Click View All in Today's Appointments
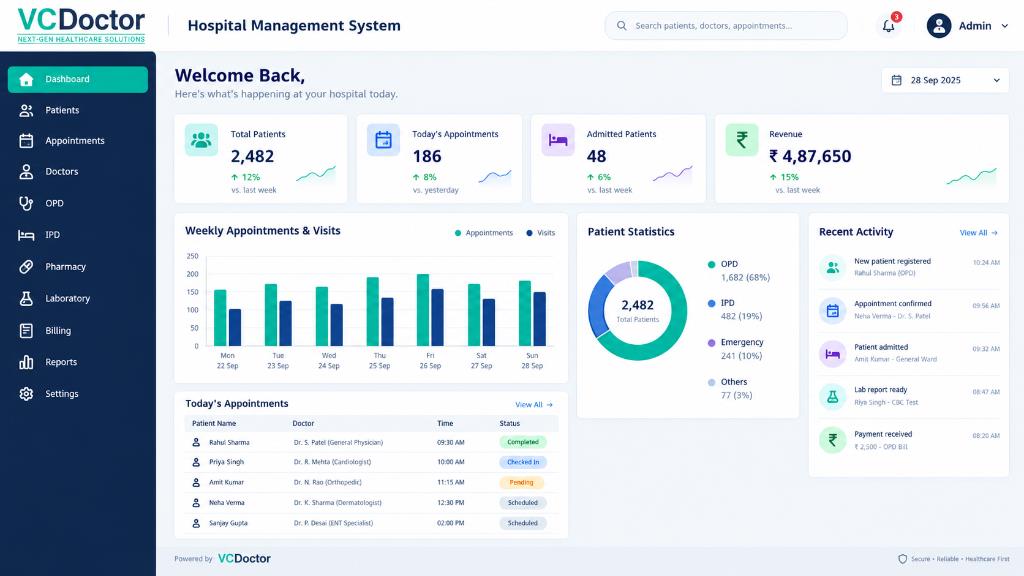The width and height of the screenshot is (1024, 576). [534, 405]
